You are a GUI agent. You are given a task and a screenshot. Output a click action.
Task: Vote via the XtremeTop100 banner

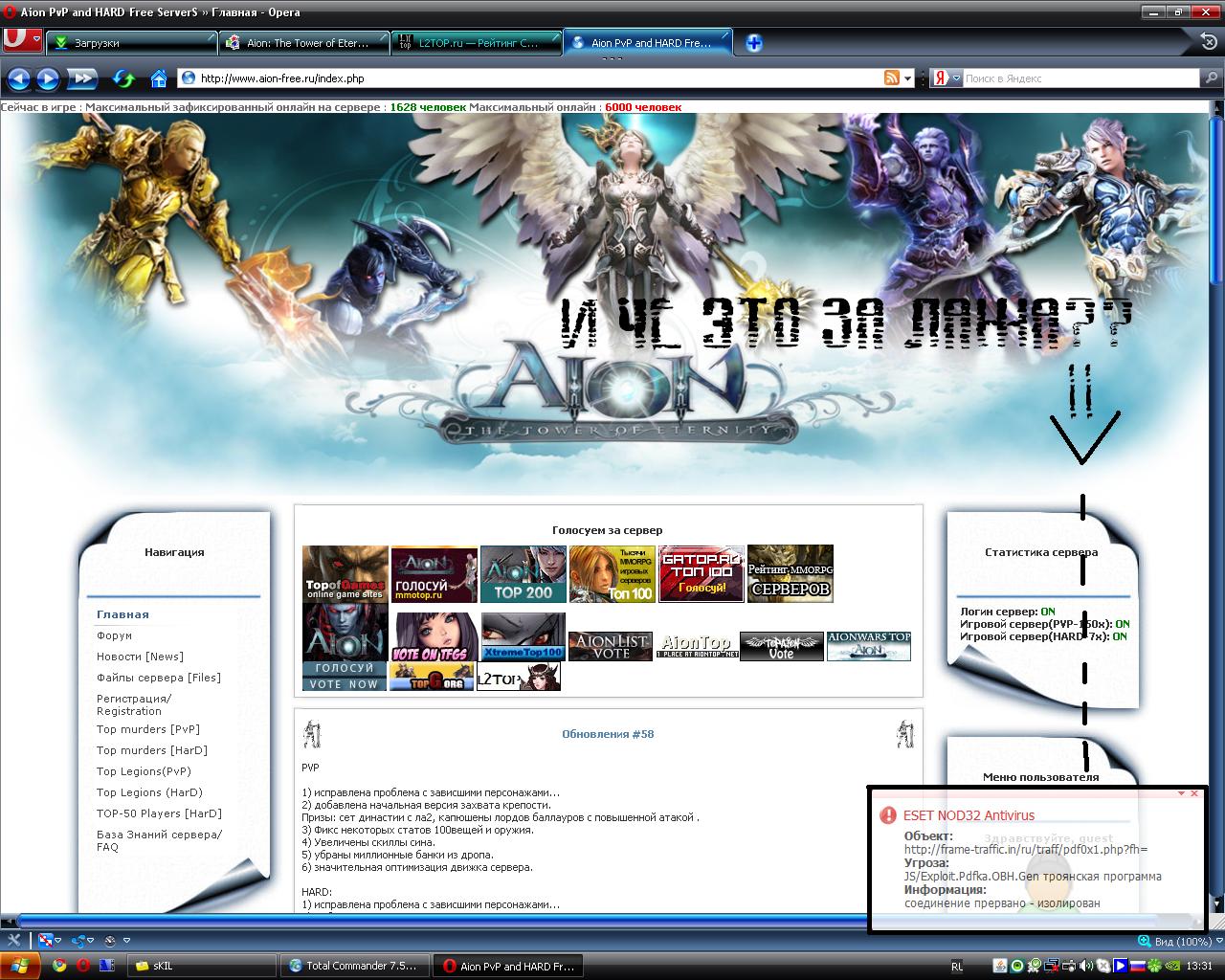[523, 637]
